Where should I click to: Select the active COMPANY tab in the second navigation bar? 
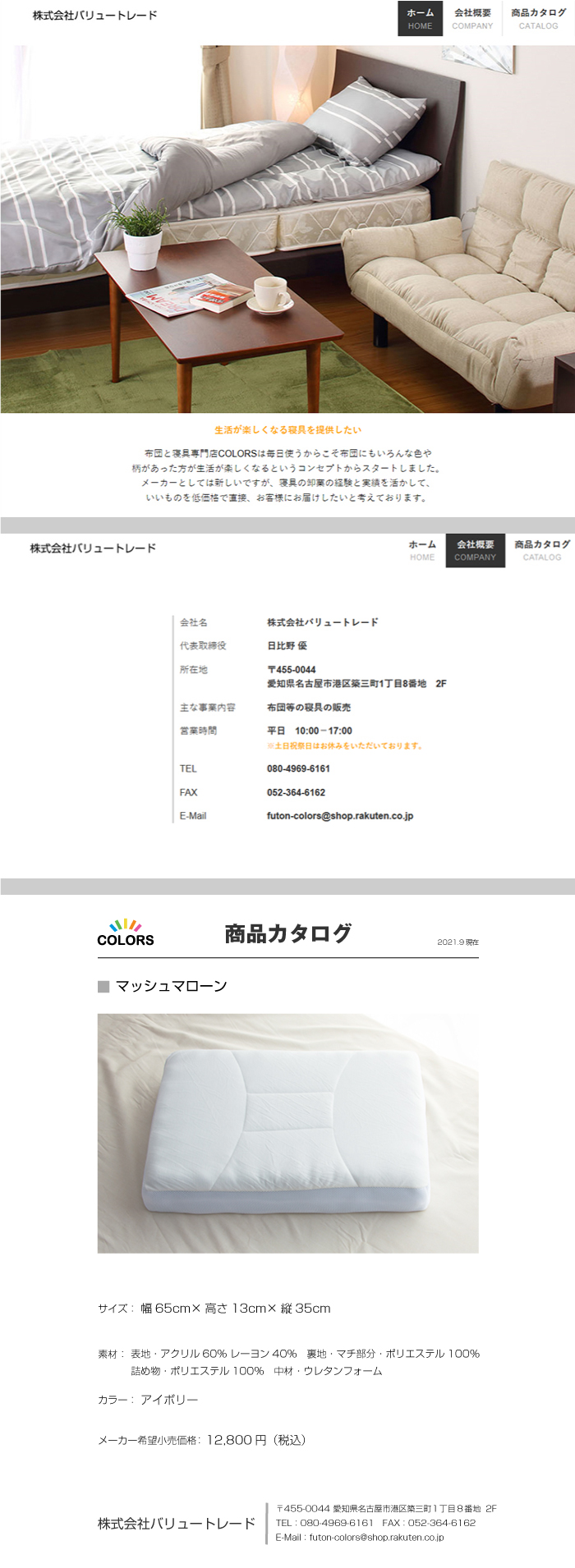[x=476, y=550]
